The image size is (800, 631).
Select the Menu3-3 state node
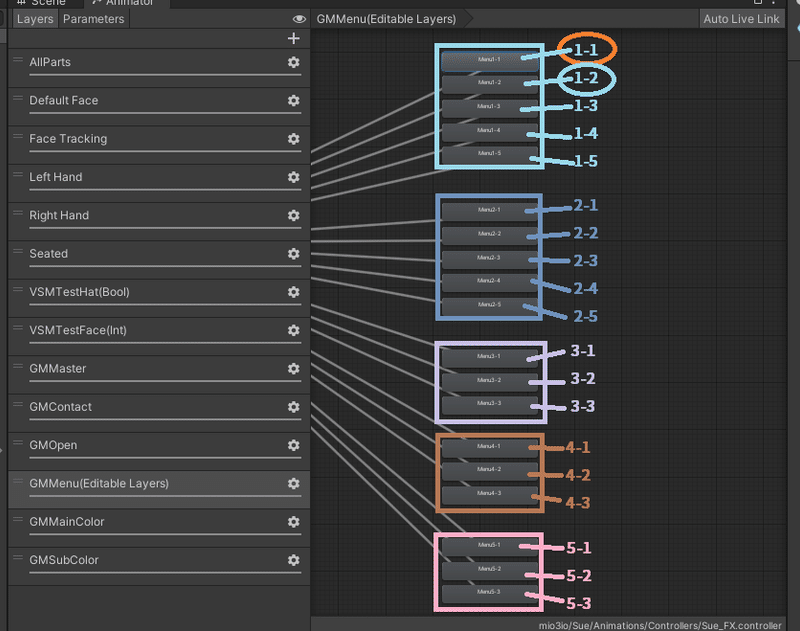click(490, 404)
